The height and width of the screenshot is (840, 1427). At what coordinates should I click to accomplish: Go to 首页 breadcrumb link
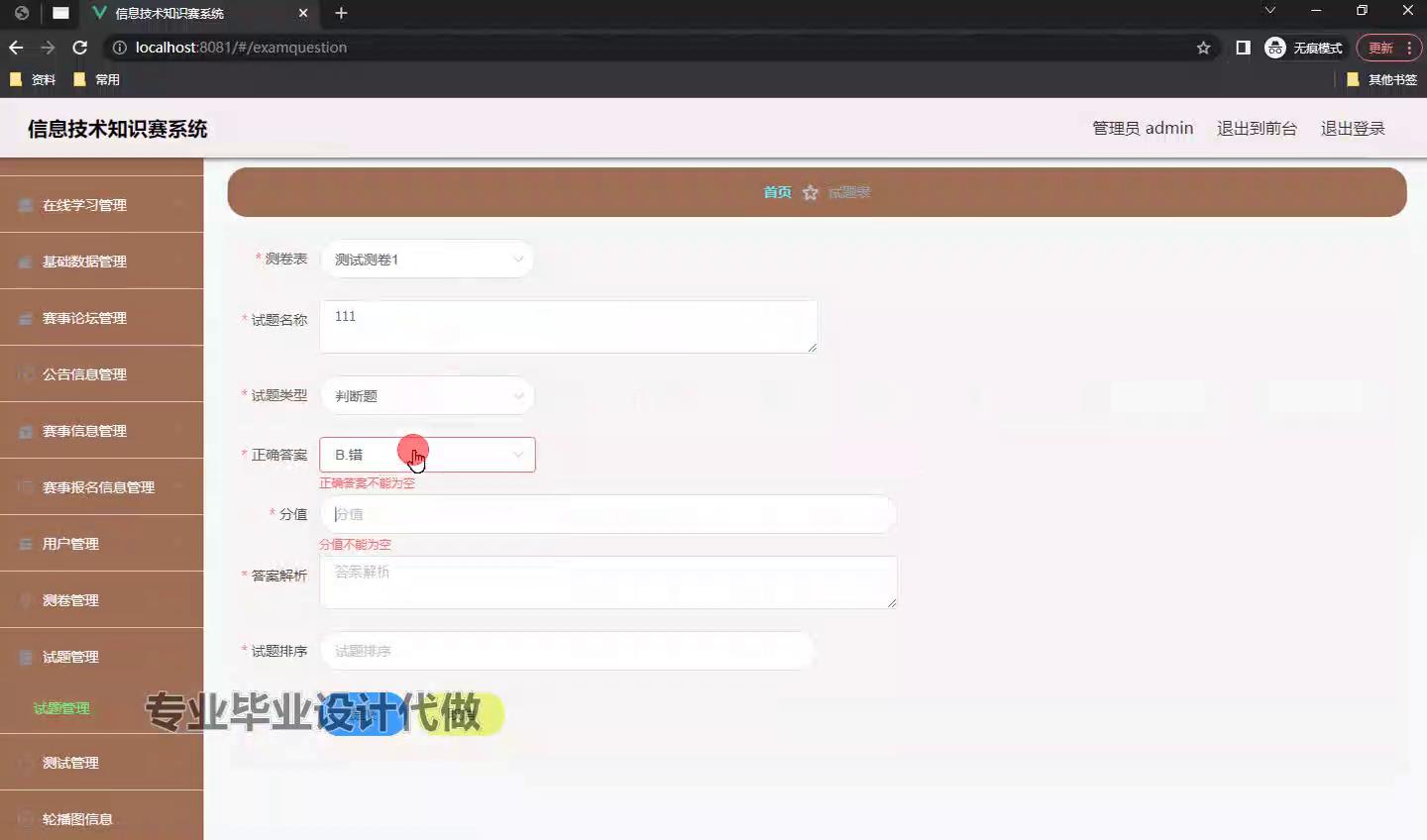[x=777, y=192]
